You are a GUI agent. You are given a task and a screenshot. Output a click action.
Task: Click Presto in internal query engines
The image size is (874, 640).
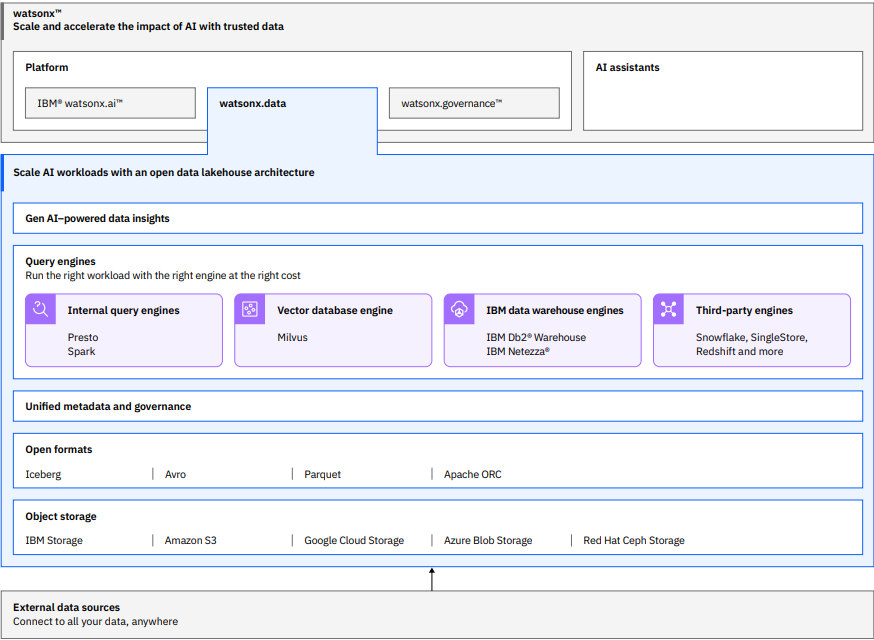tap(83, 337)
